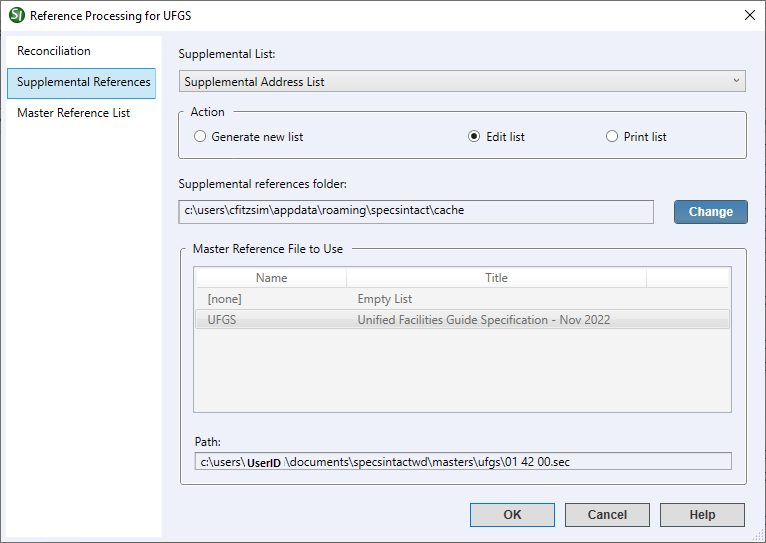
Task: Open the Supplemental List dropdown
Action: click(462, 82)
